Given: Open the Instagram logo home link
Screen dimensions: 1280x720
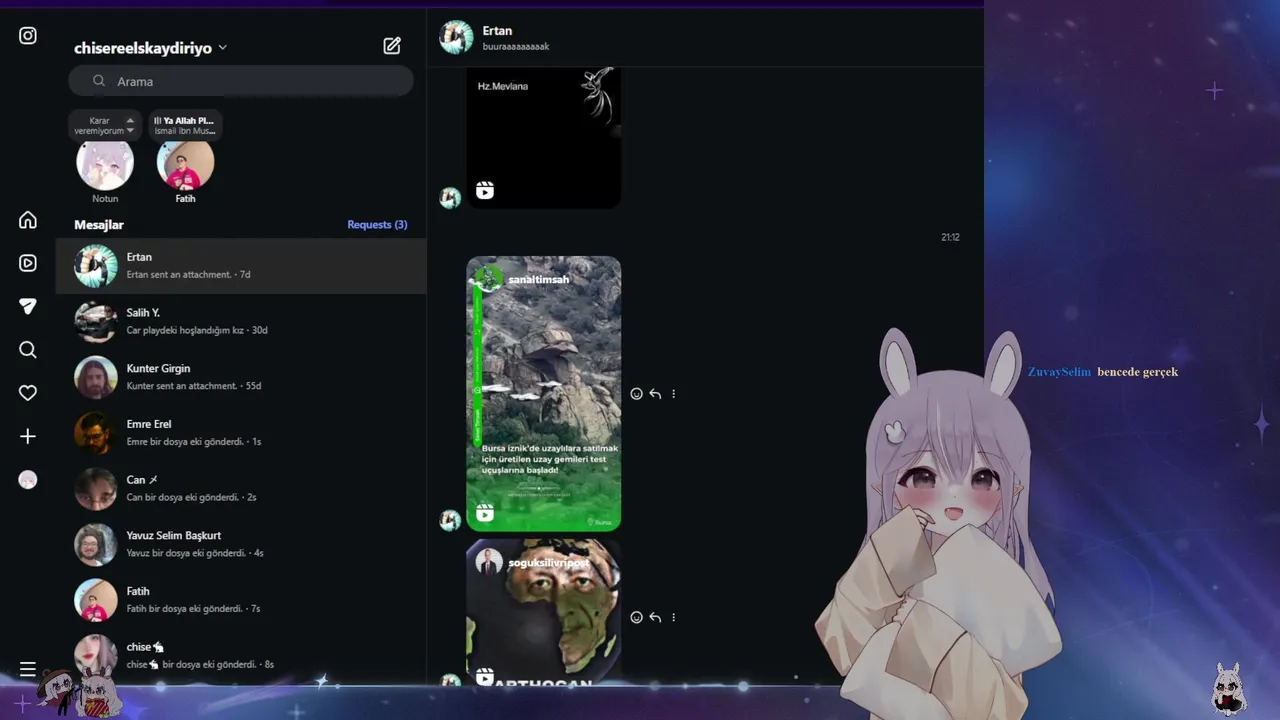Looking at the screenshot, I should coord(28,36).
